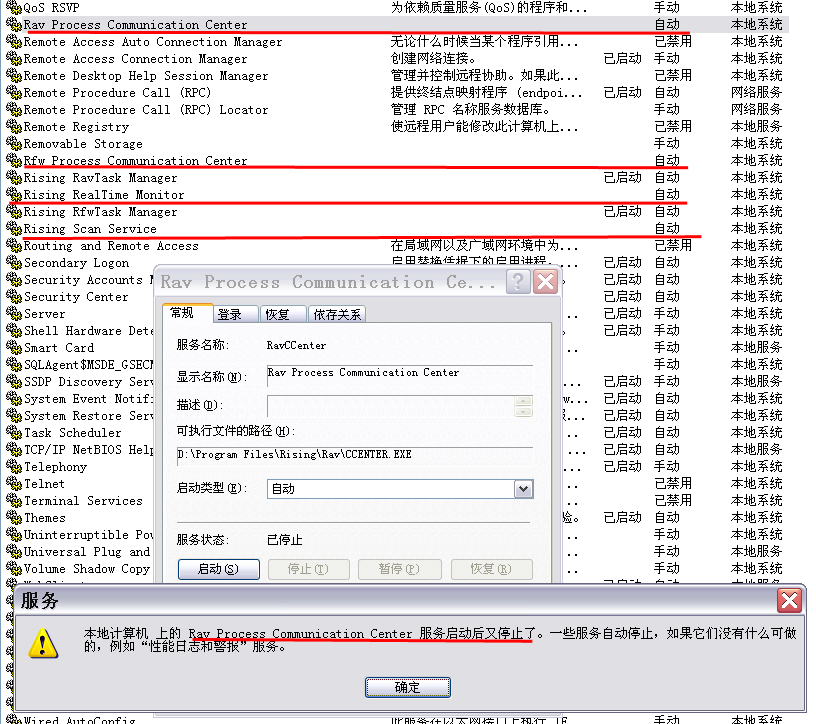Close the Rav Process Communication properties dialog
This screenshot has height=724, width=816.
(x=545, y=282)
